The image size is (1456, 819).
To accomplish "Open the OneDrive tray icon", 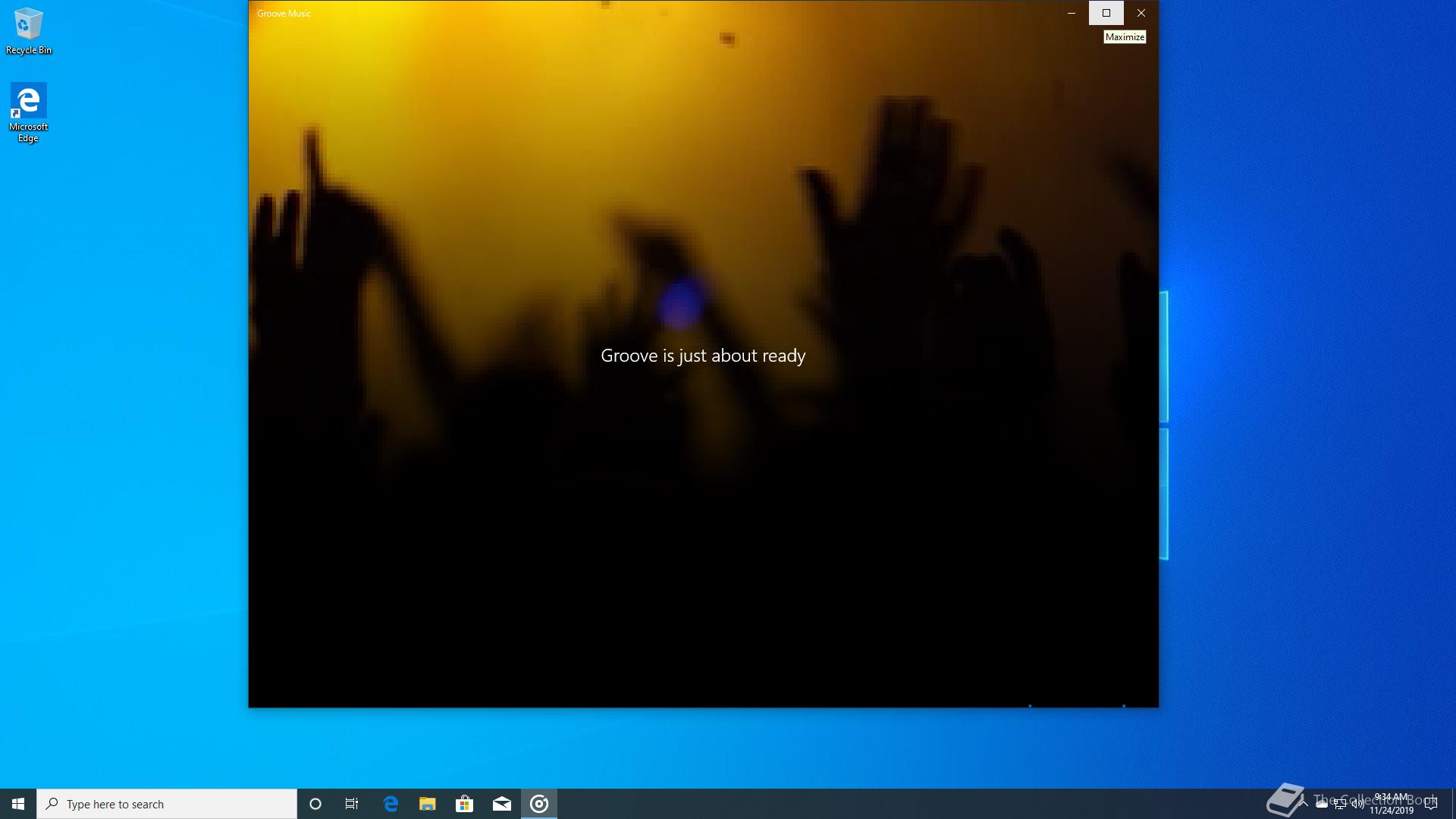I will 1322,804.
